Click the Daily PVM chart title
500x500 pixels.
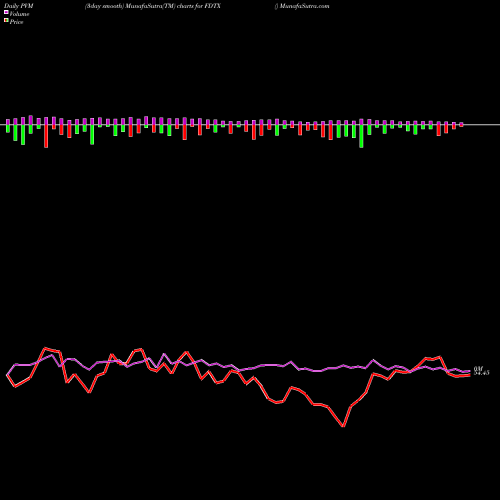coord(19,6)
